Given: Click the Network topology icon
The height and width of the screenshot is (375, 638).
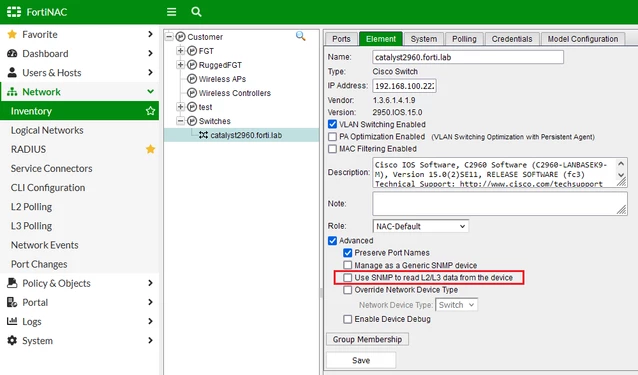Looking at the screenshot, I should click(12, 92).
